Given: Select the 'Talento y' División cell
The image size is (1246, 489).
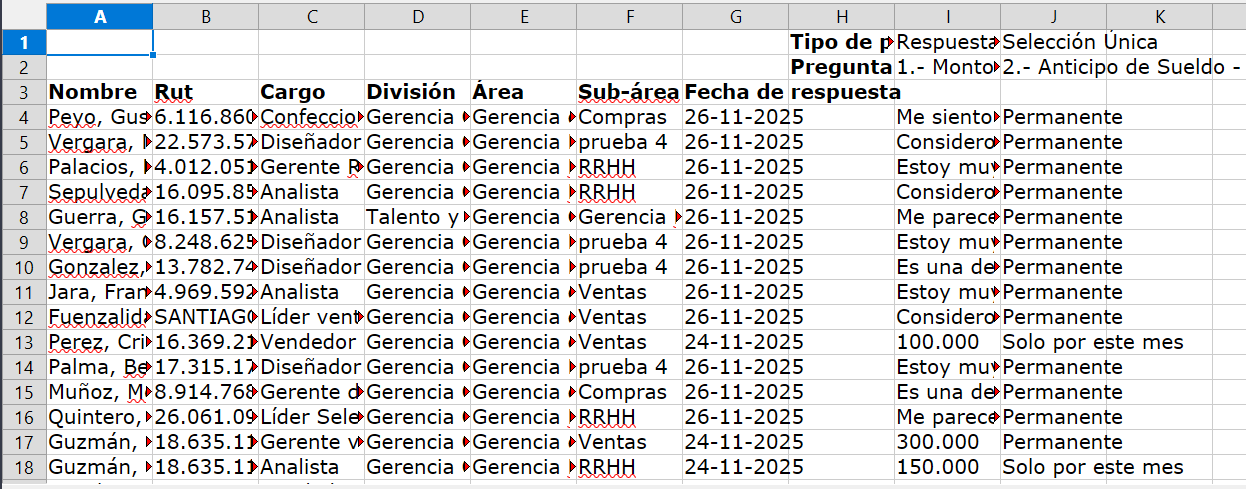Looking at the screenshot, I should (417, 217).
